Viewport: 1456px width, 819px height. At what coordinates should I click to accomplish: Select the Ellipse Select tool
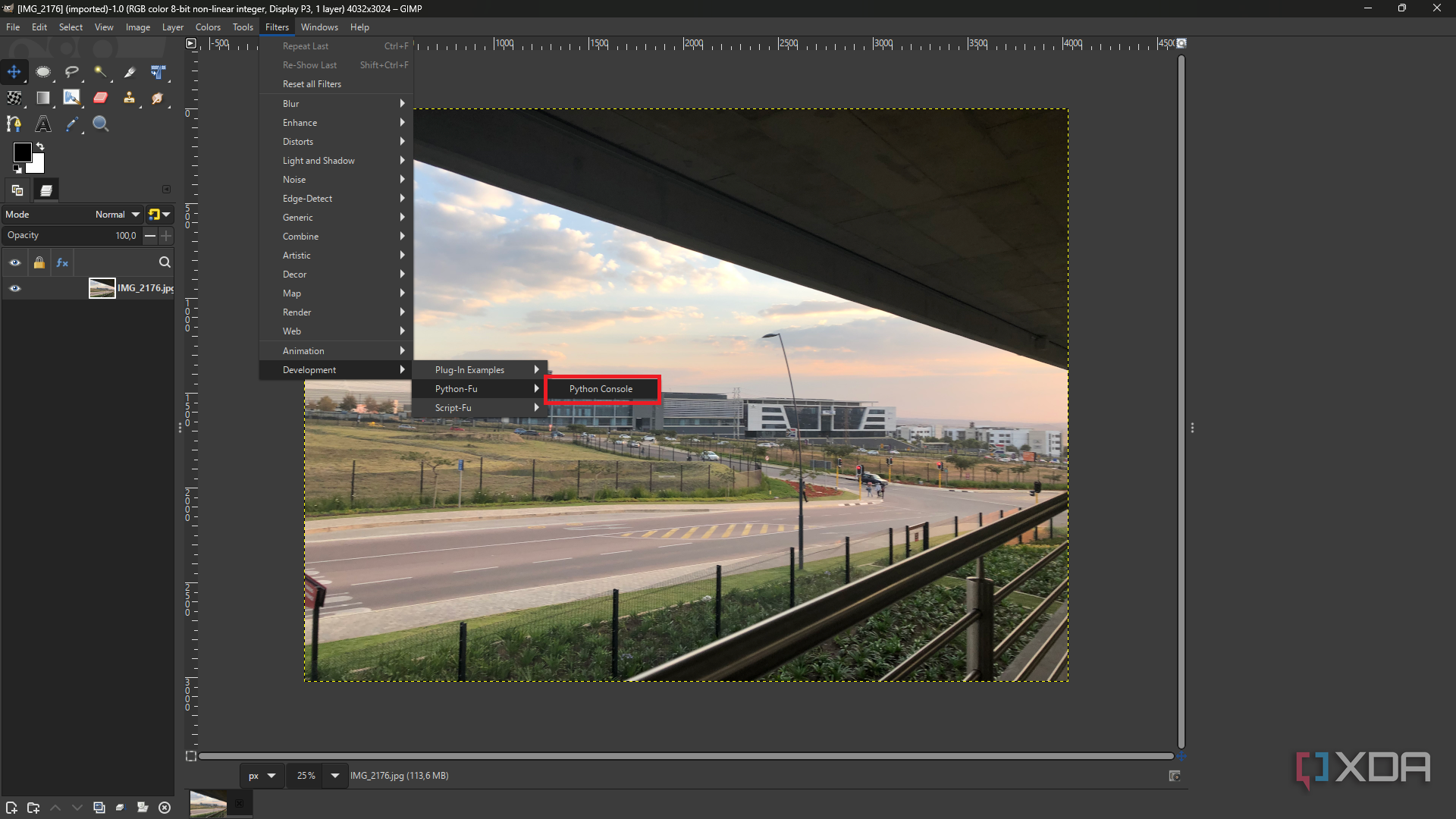point(43,72)
